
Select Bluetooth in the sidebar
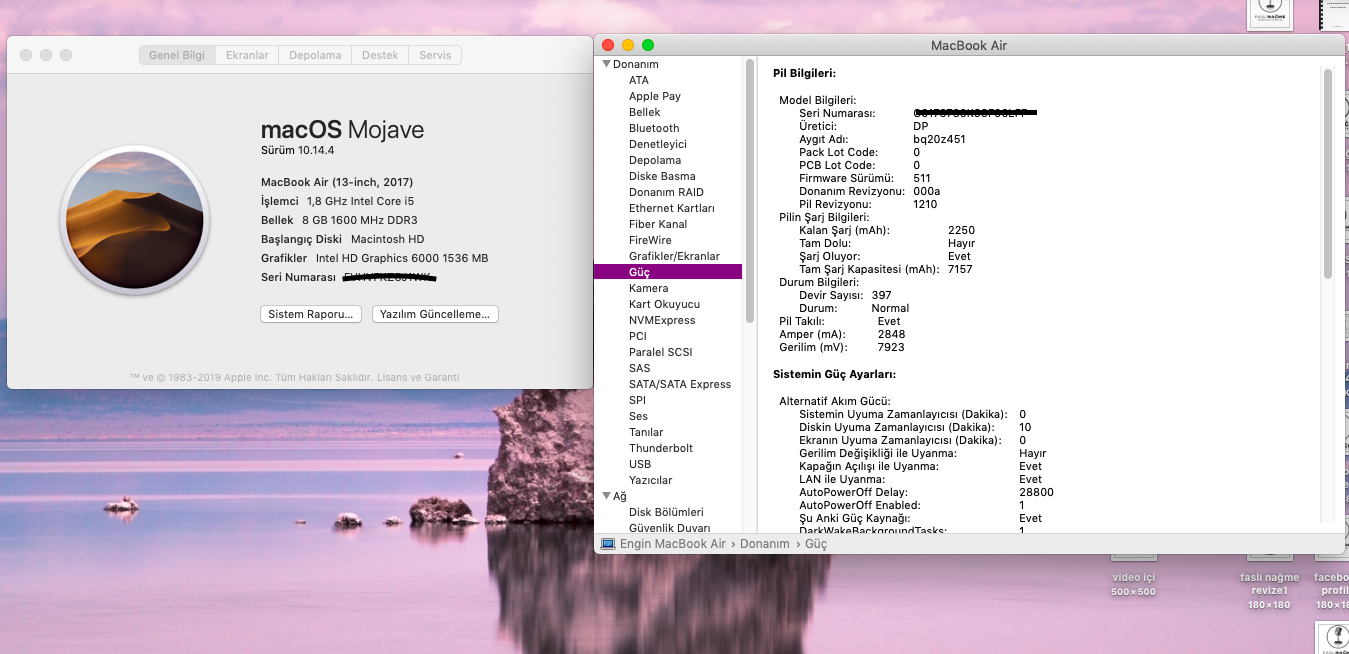click(654, 128)
